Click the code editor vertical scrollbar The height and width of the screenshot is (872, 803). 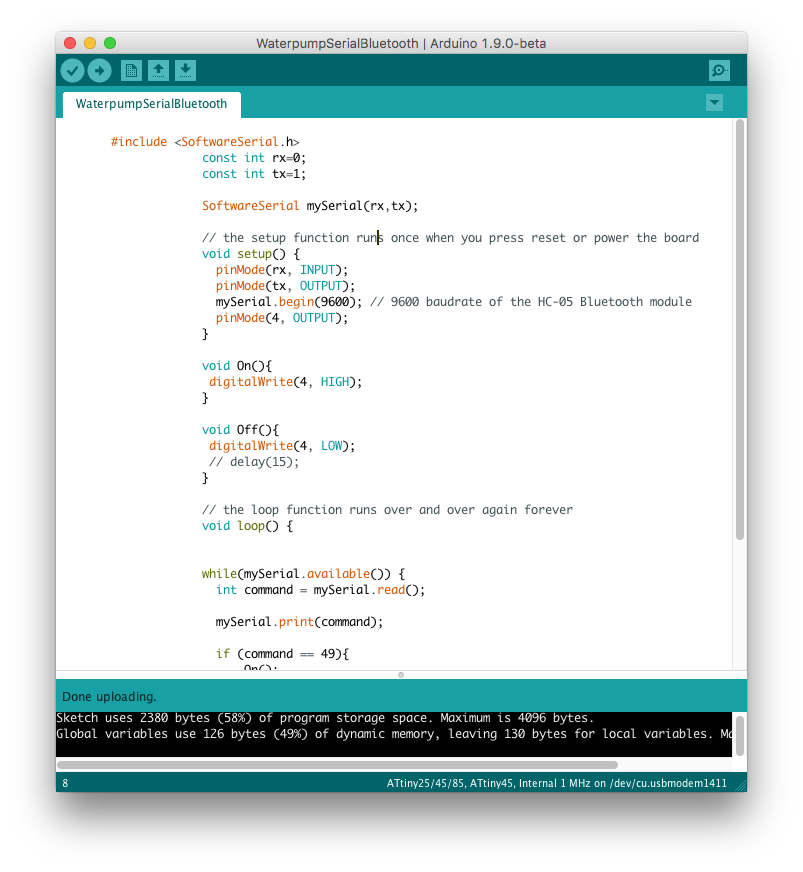pos(740,329)
